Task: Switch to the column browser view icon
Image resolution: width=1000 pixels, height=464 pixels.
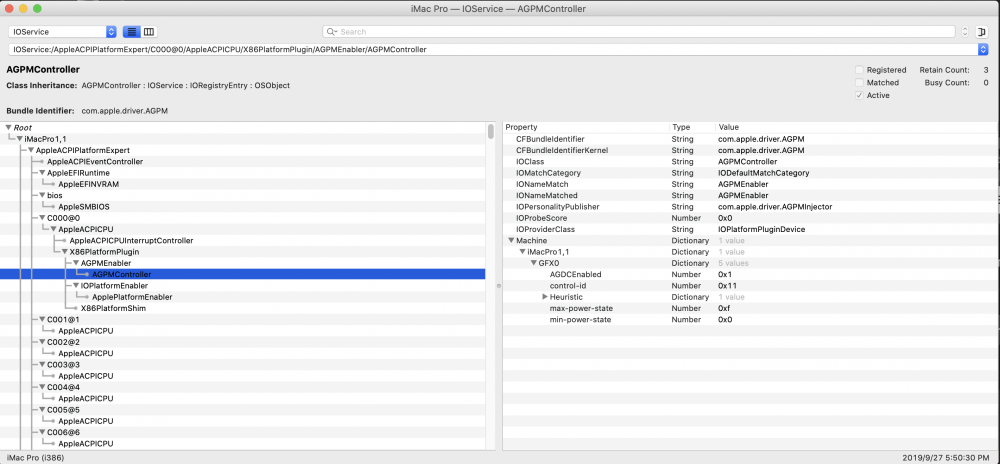Action: tap(149, 32)
